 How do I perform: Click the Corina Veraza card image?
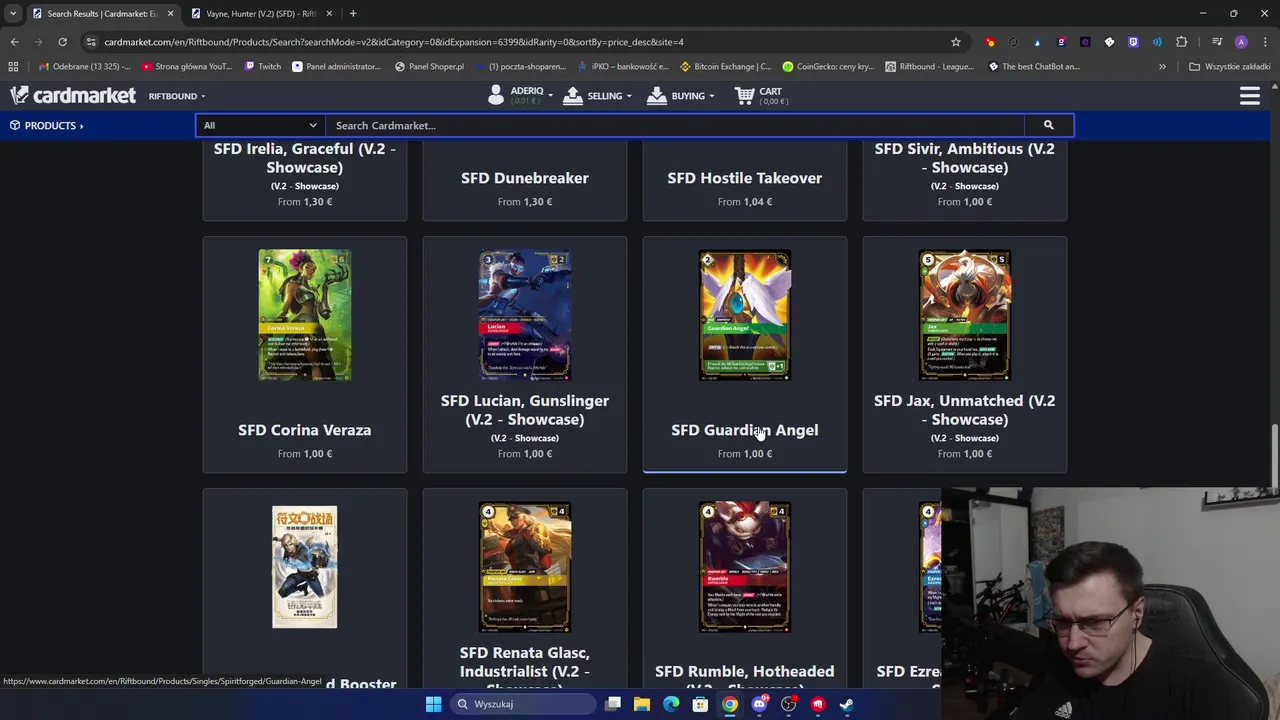pos(305,315)
